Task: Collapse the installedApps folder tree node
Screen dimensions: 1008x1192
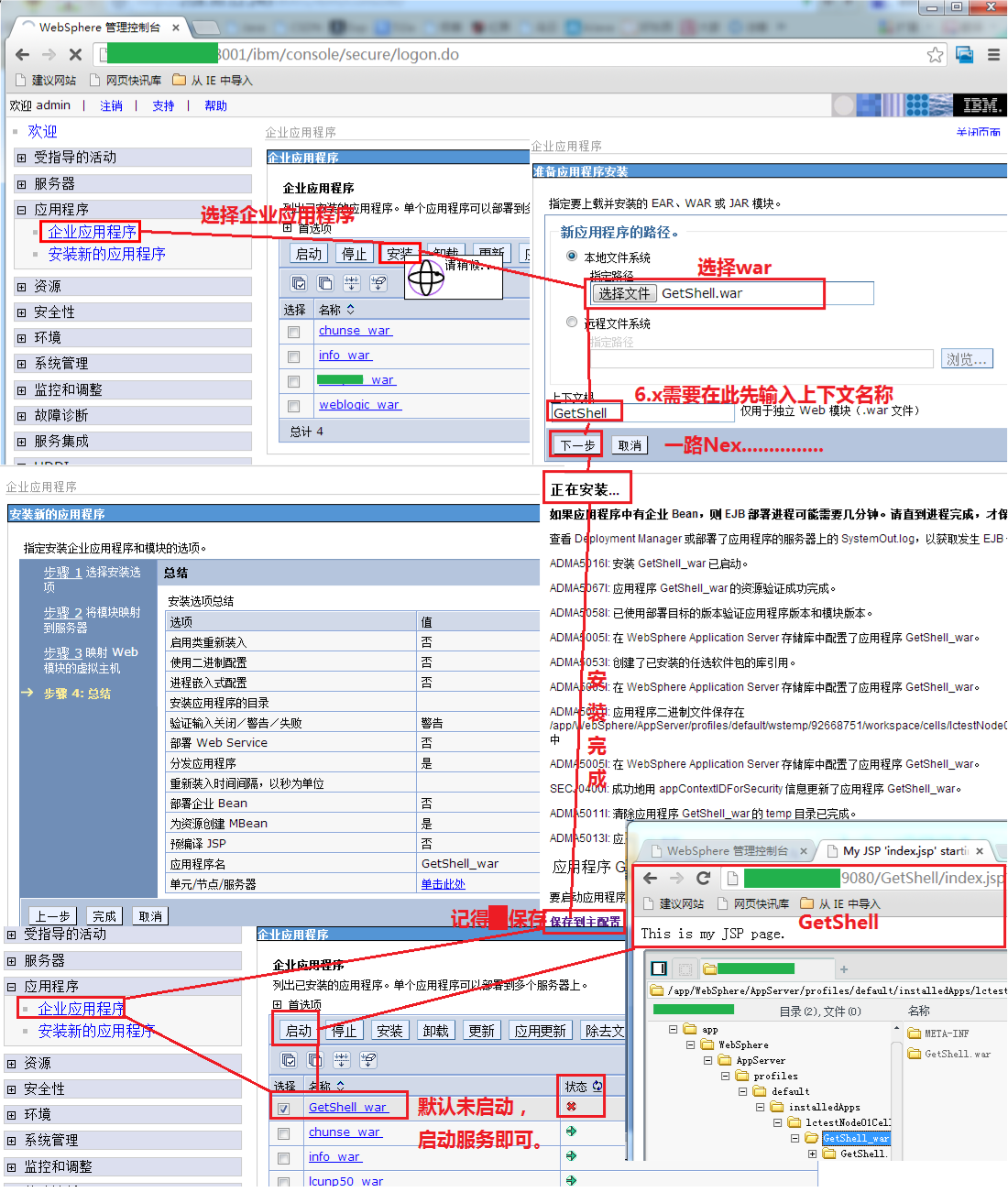Action: [x=761, y=1107]
